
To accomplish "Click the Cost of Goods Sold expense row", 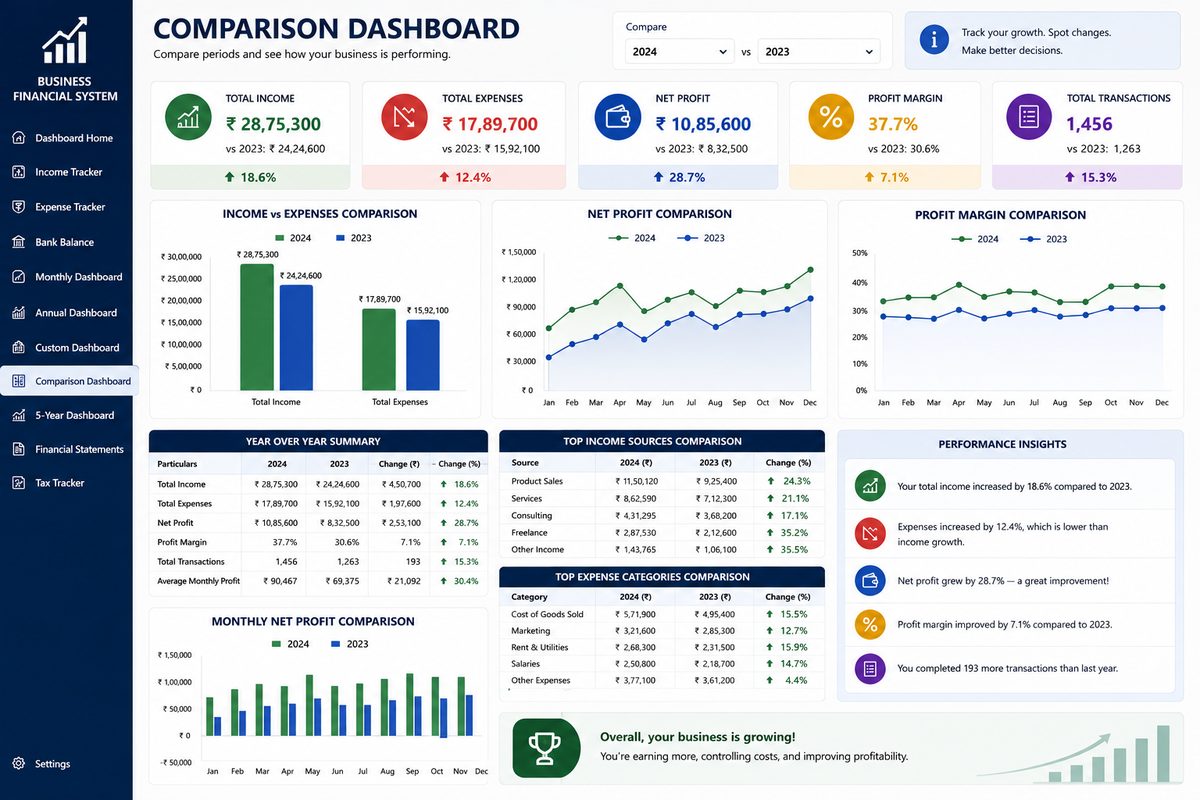I will [x=662, y=614].
